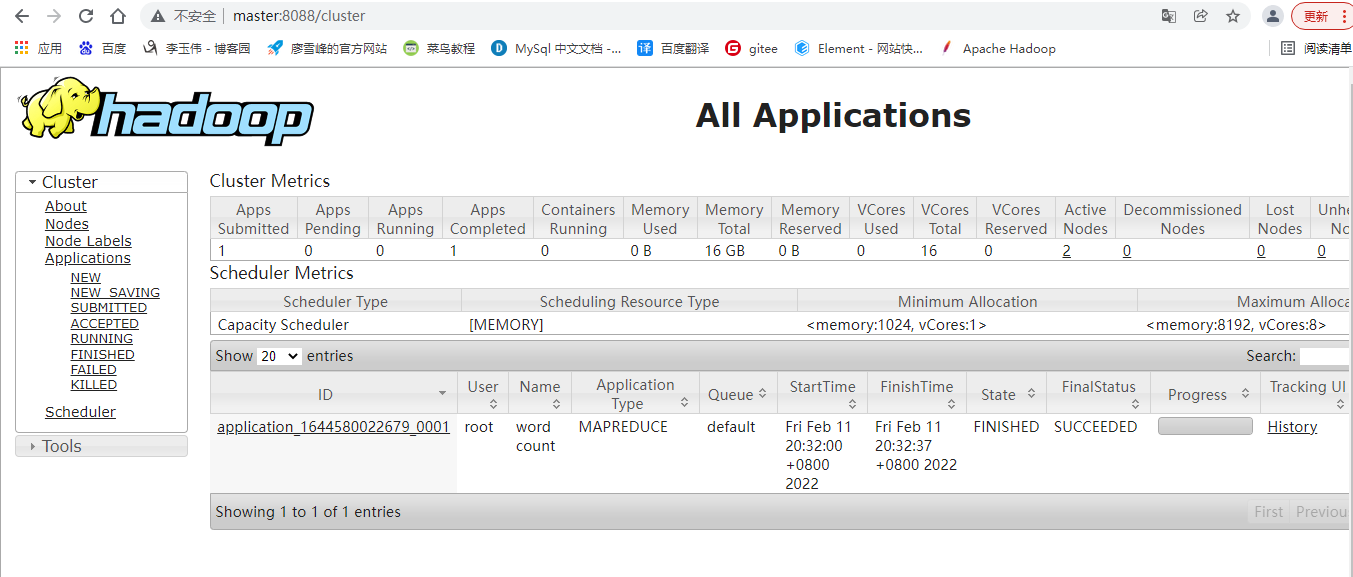Click the share page icon
Image resolution: width=1353 pixels, height=577 pixels.
click(1201, 16)
